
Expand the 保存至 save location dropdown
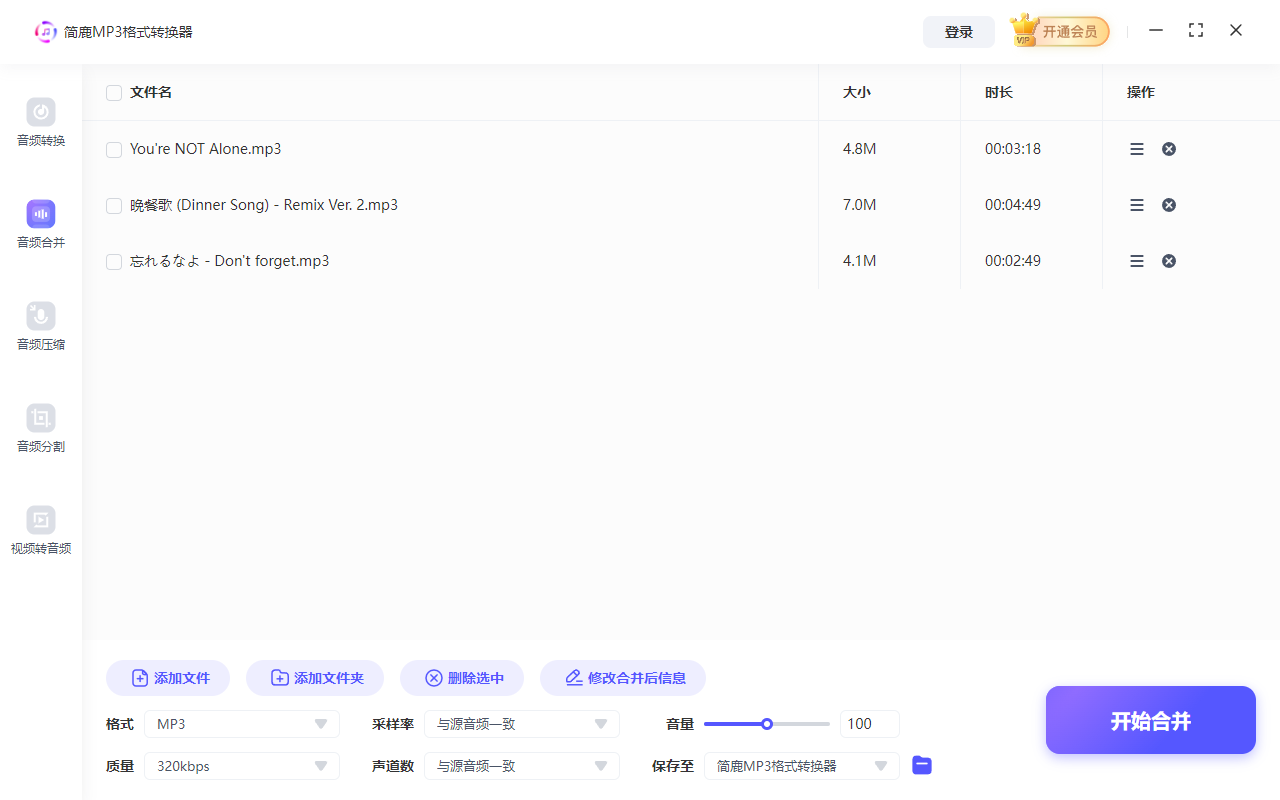[802, 766]
